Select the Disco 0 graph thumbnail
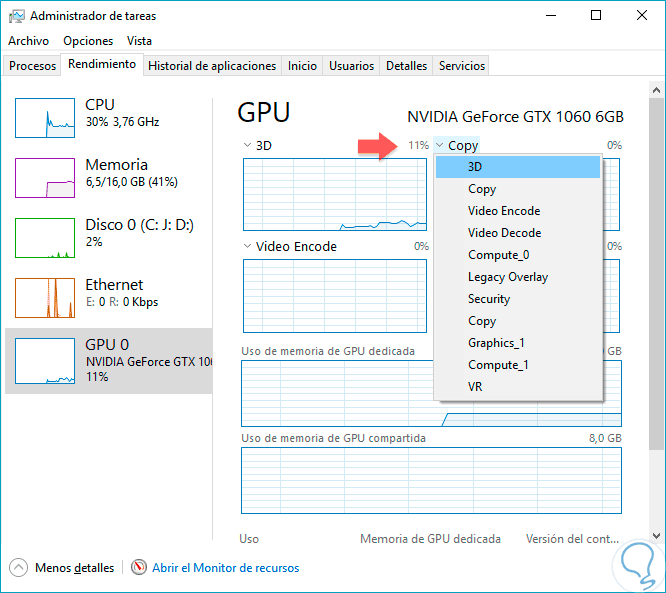Screen dimensions: 666x593 coord(45,238)
